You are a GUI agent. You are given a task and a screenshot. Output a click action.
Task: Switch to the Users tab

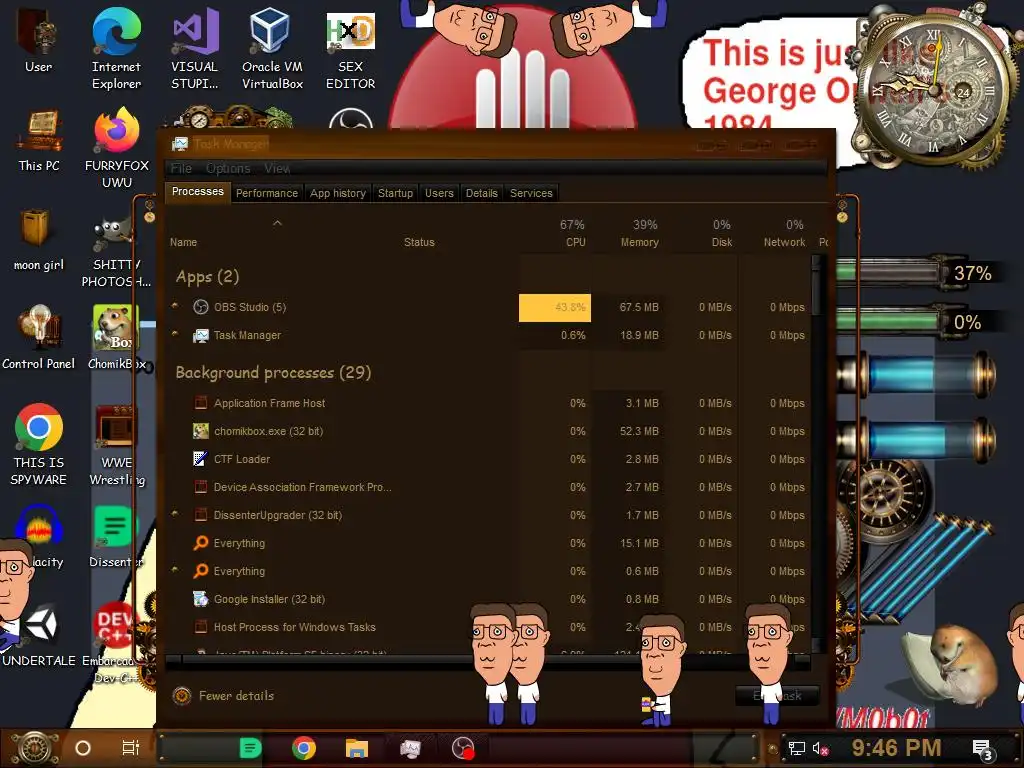point(439,193)
